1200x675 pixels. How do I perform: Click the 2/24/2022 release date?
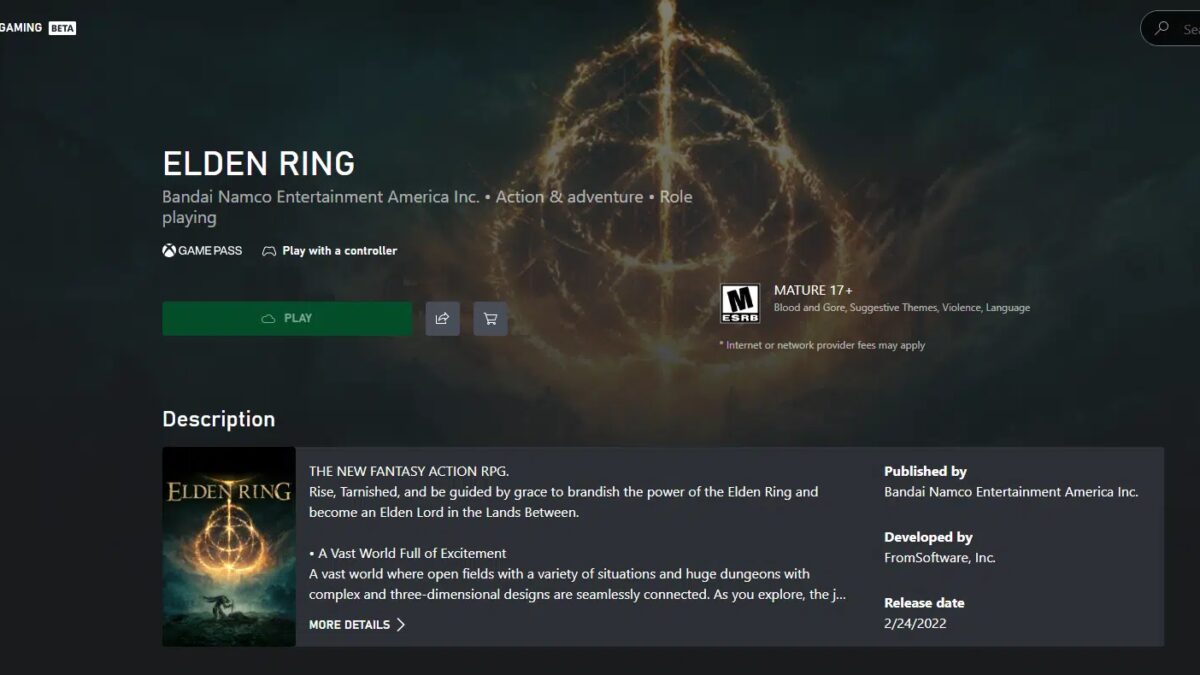915,624
